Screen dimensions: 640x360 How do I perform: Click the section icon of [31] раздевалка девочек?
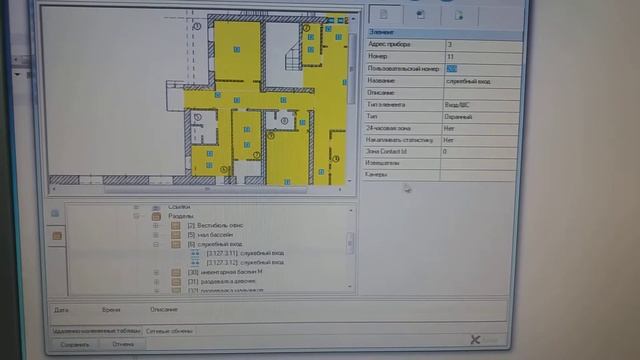click(x=176, y=282)
